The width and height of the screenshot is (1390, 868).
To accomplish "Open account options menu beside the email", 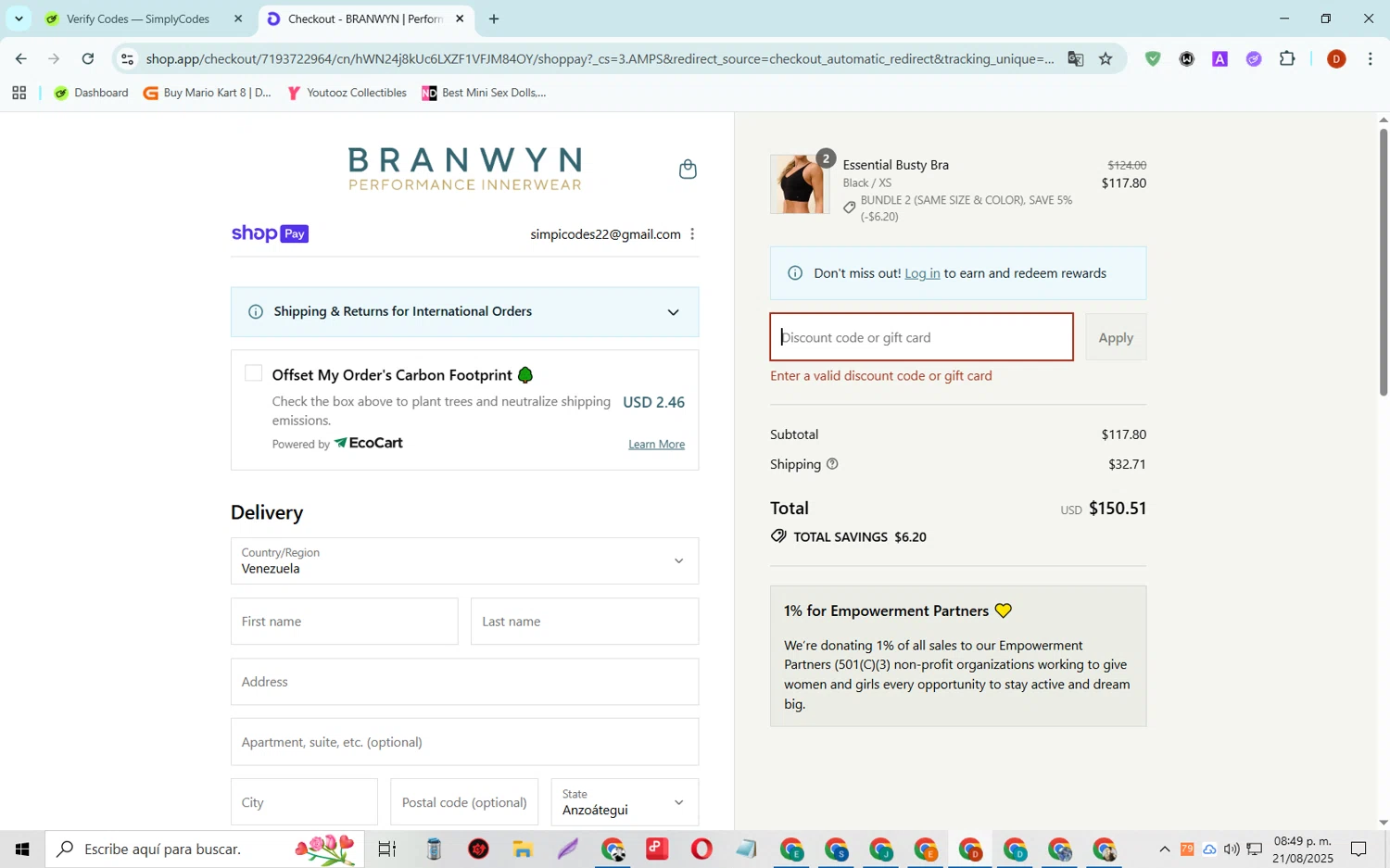I will tap(692, 234).
